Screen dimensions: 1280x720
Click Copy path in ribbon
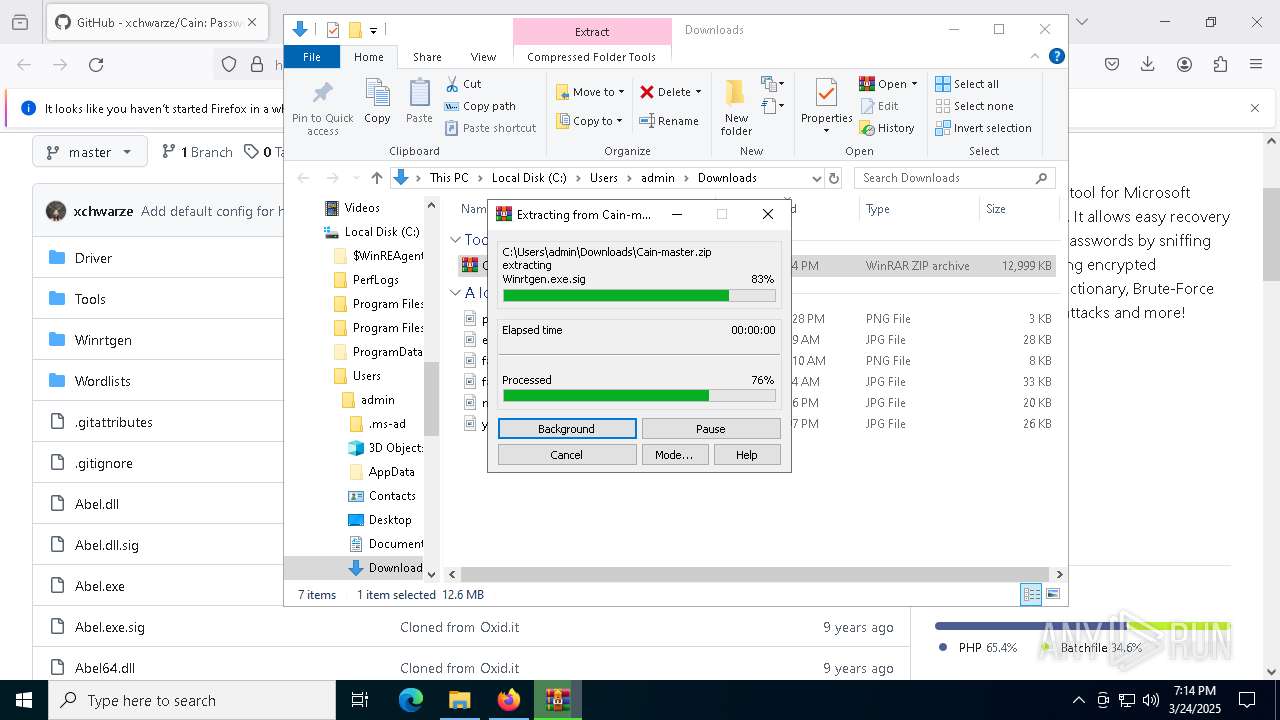click(x=480, y=106)
